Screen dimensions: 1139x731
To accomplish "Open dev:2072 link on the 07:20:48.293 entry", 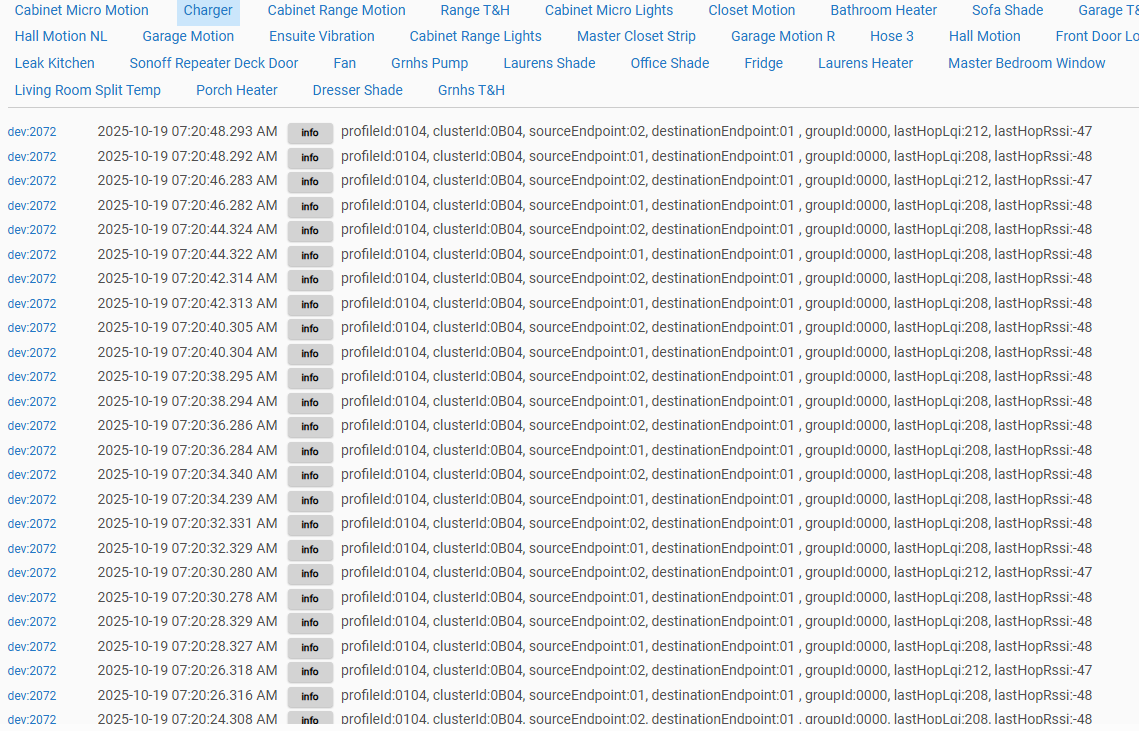I will pos(32,132).
